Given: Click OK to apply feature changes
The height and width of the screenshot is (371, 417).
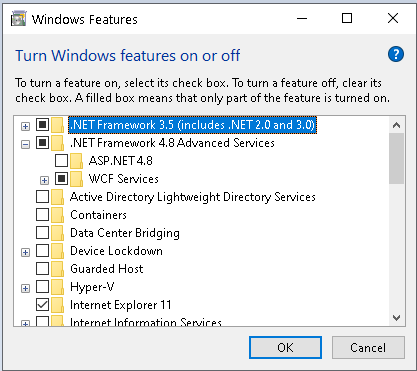Looking at the screenshot, I should point(285,348).
